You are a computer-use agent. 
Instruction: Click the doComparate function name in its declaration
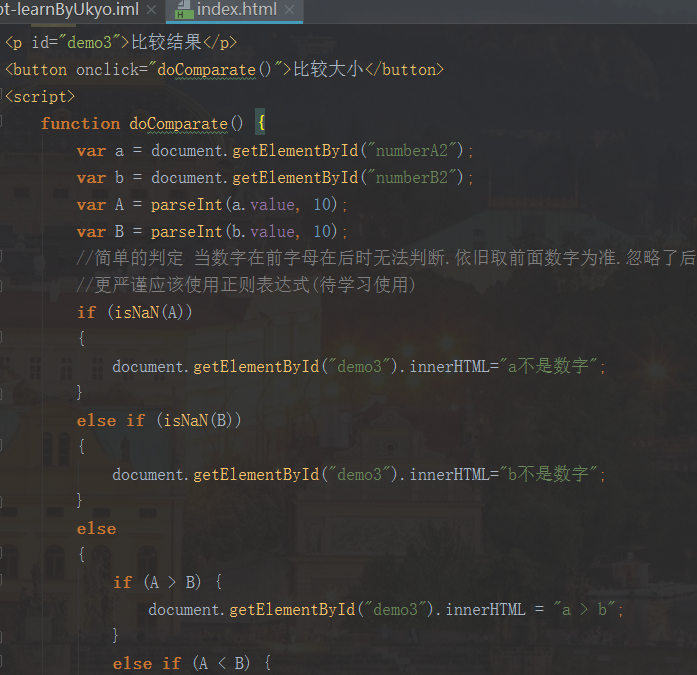click(x=179, y=124)
